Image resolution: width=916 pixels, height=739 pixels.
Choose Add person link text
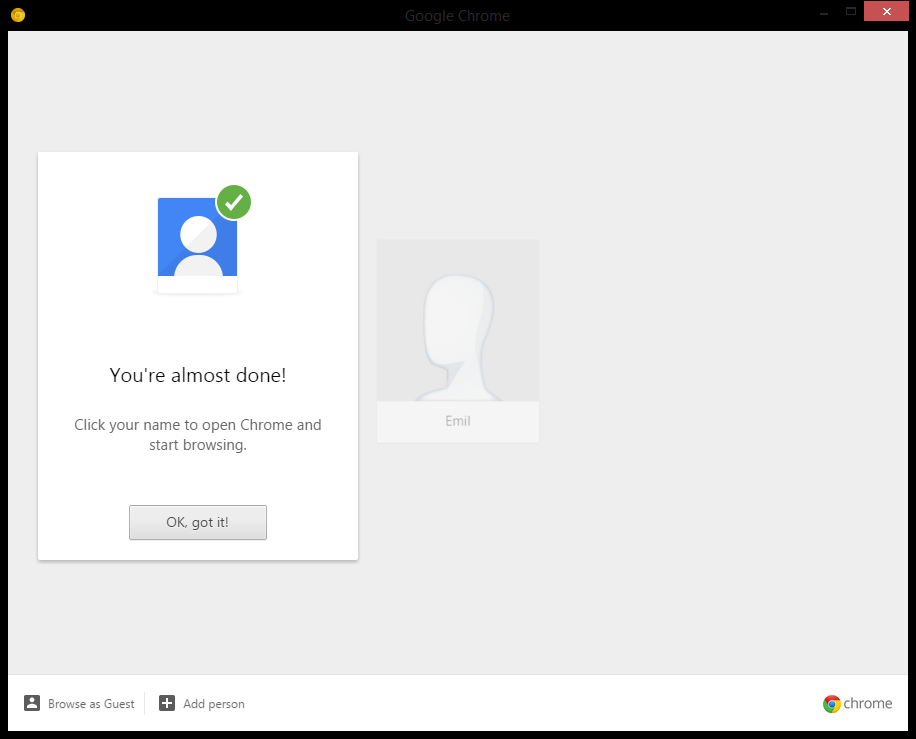coord(214,704)
